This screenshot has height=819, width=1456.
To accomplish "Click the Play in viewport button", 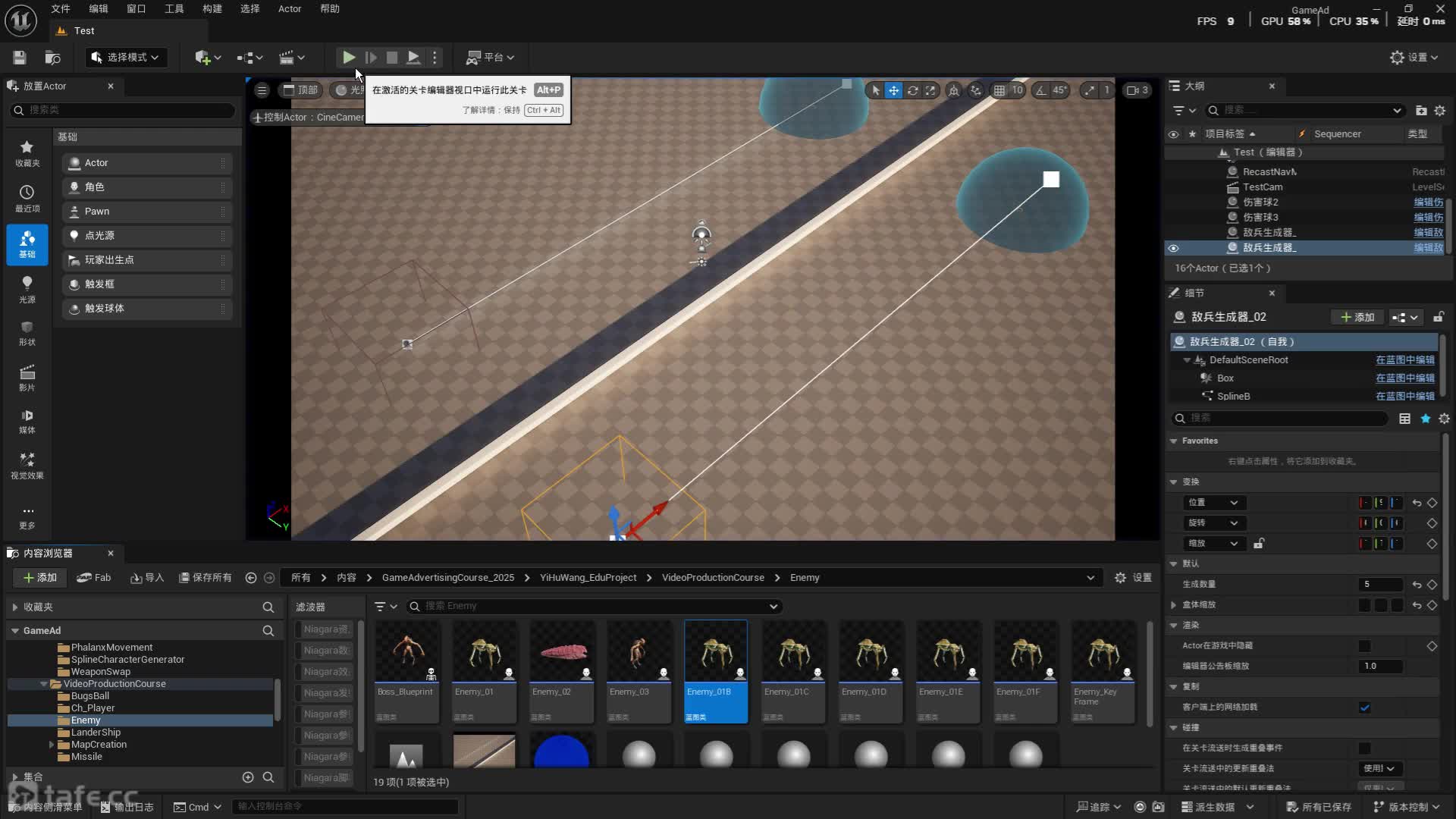I will point(348,57).
